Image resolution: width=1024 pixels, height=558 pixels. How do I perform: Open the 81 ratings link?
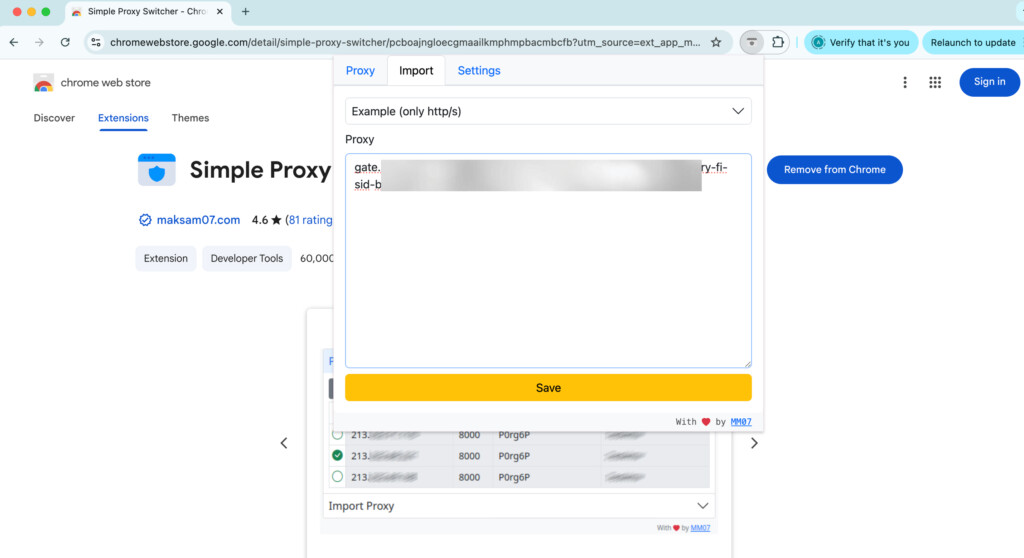click(311, 220)
